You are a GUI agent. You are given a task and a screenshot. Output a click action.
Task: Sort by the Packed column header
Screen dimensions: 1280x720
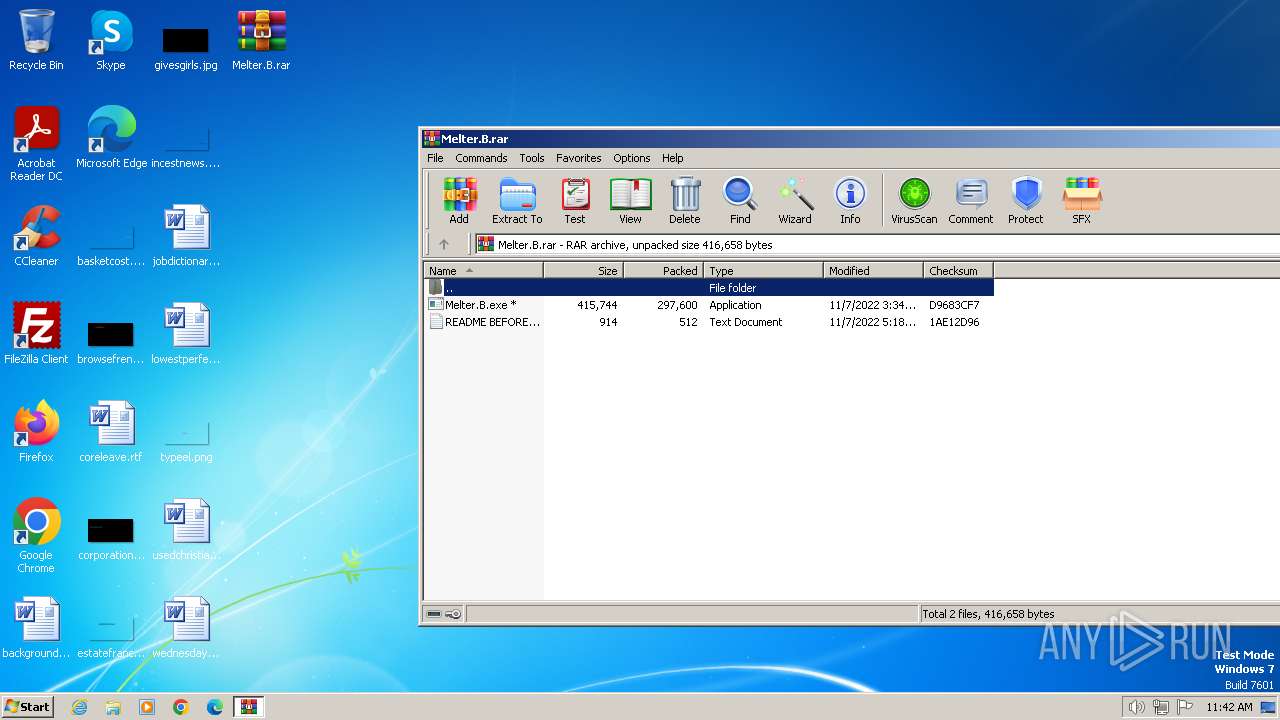click(x=664, y=271)
